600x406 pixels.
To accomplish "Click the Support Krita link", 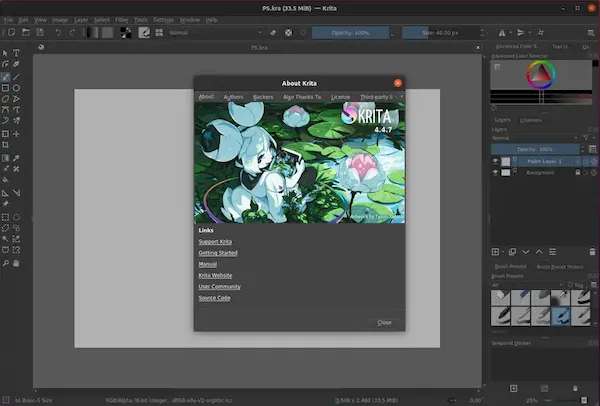I will [215, 241].
